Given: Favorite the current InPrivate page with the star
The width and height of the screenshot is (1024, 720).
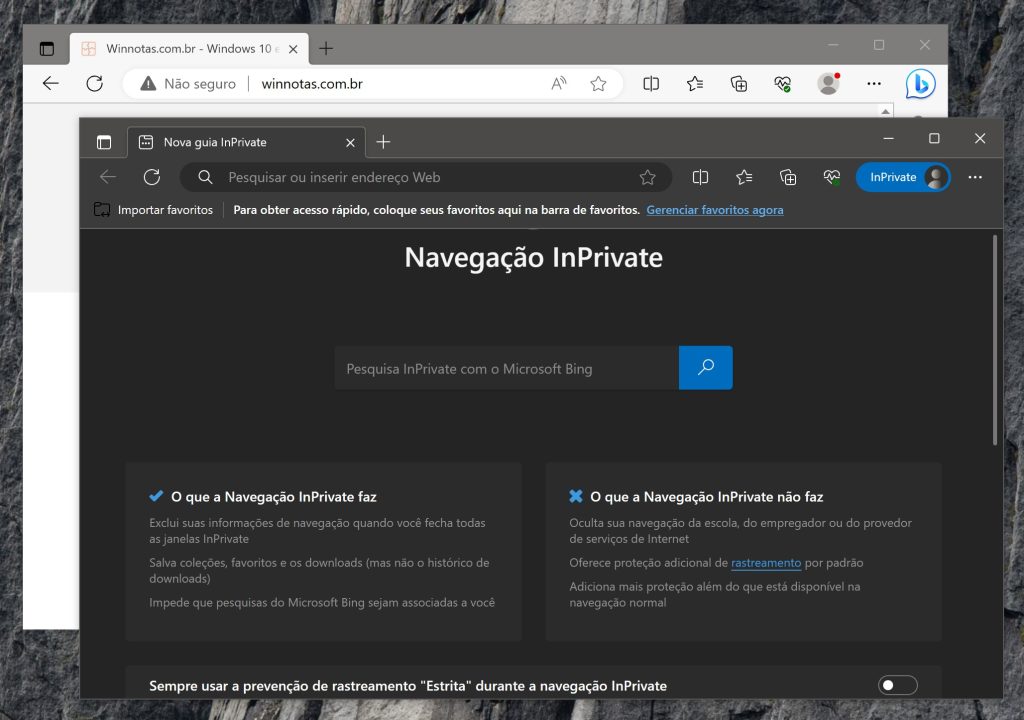Looking at the screenshot, I should click(x=648, y=177).
